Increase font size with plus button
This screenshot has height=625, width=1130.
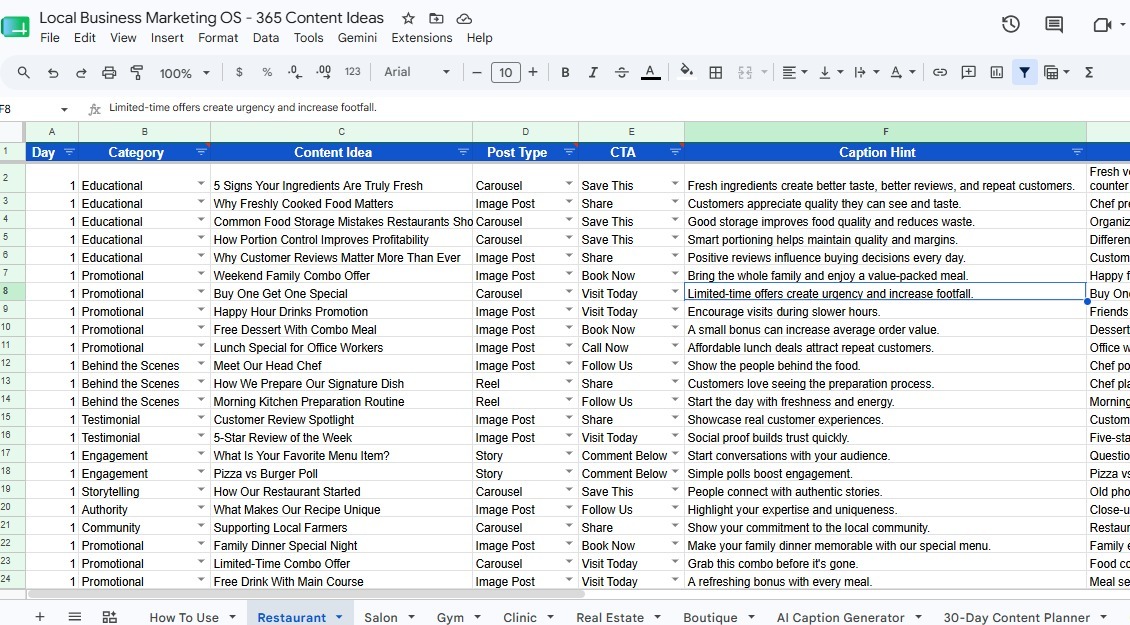(x=533, y=72)
